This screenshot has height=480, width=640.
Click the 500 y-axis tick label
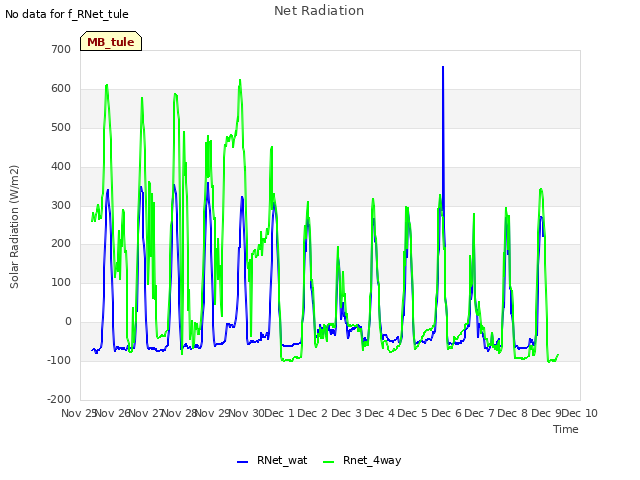pos(61,127)
